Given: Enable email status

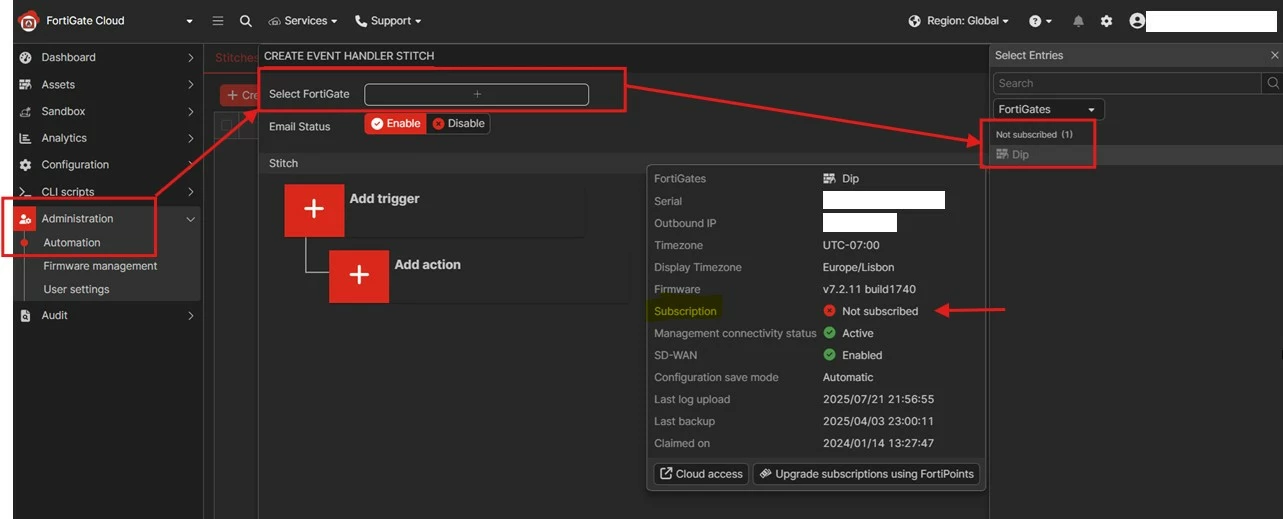Looking at the screenshot, I should (396, 124).
